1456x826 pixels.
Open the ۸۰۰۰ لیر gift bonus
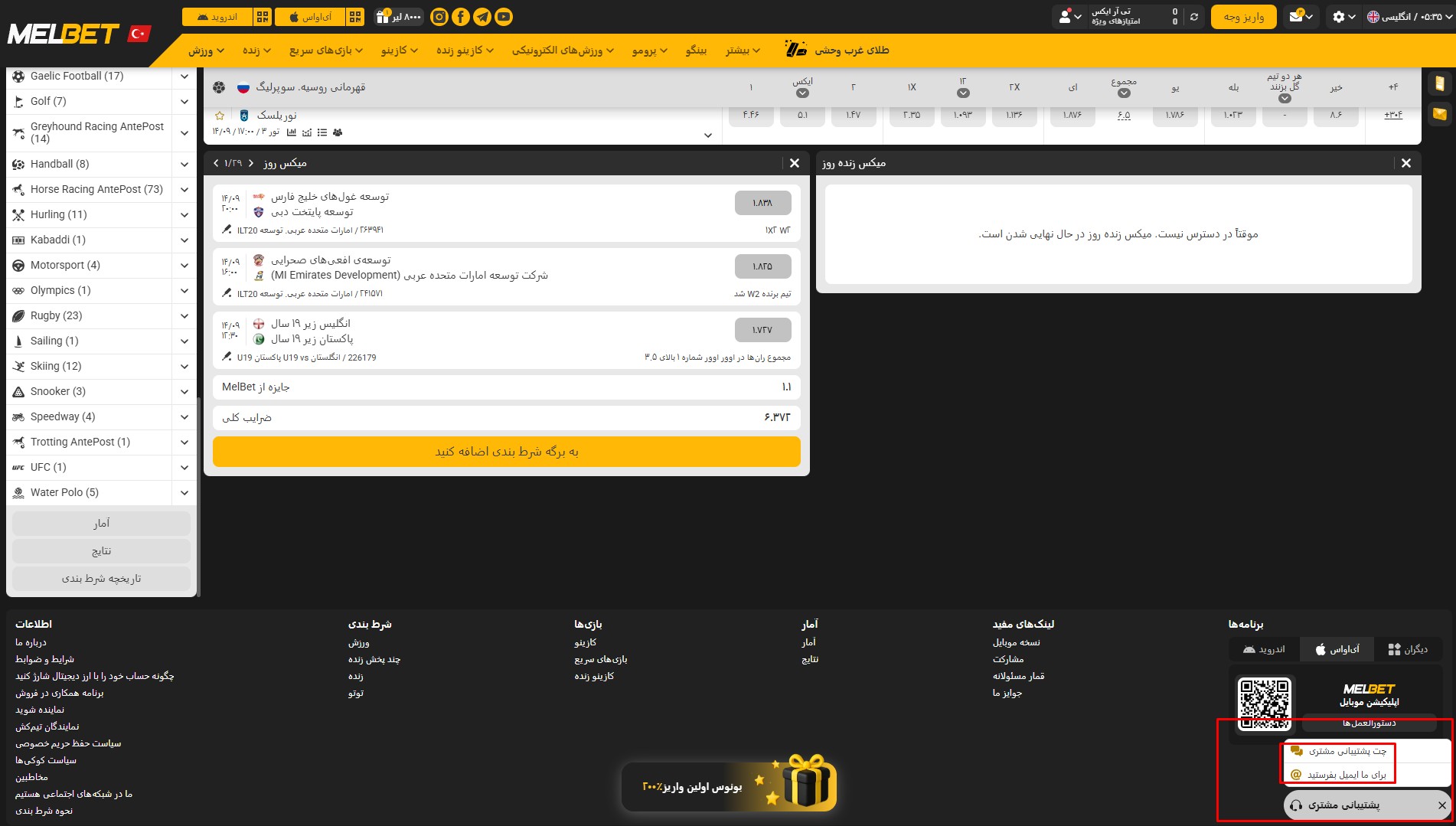pyautogui.click(x=399, y=17)
